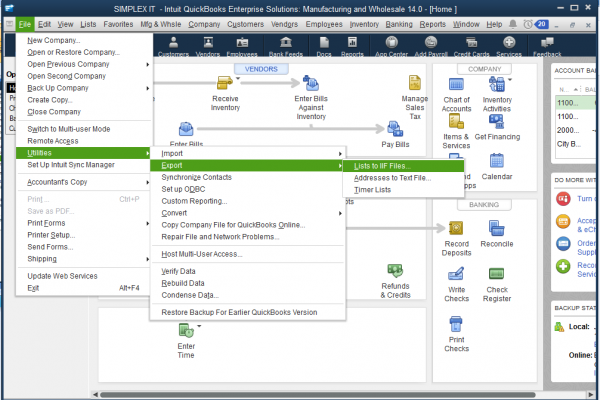This screenshot has height=400, width=600.
Task: Expand the Accountant's Copy submenu arrow
Action: [147, 182]
